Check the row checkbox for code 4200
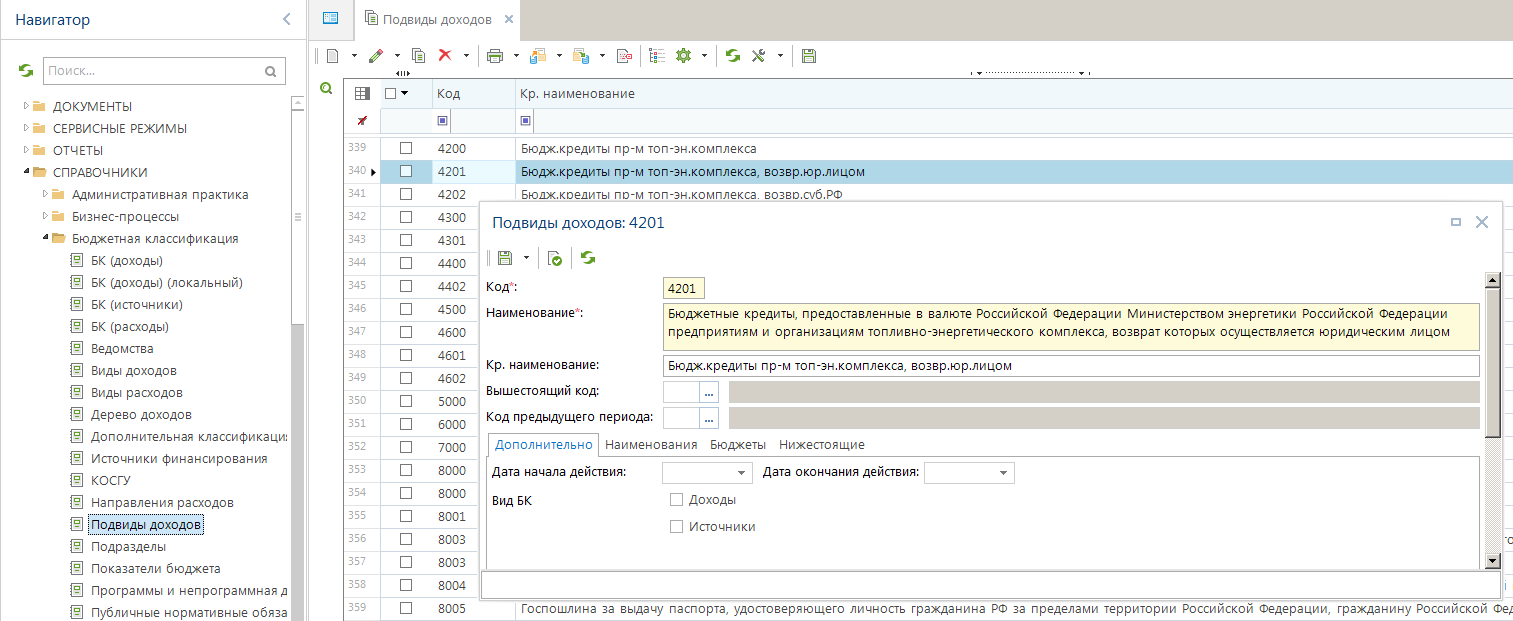This screenshot has height=621, width=1513. (406, 149)
